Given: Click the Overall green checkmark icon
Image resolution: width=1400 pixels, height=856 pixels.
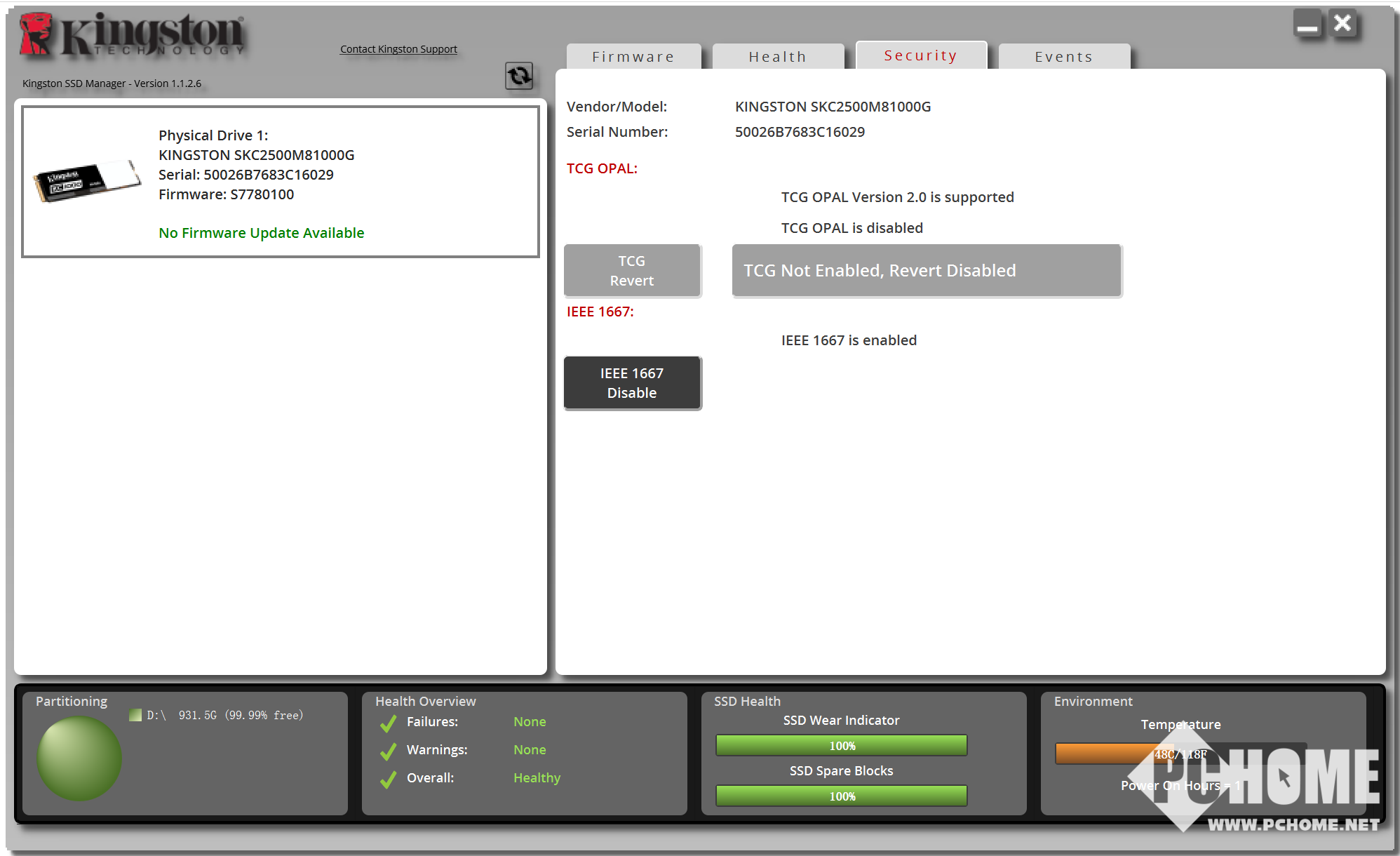Looking at the screenshot, I should [x=388, y=779].
